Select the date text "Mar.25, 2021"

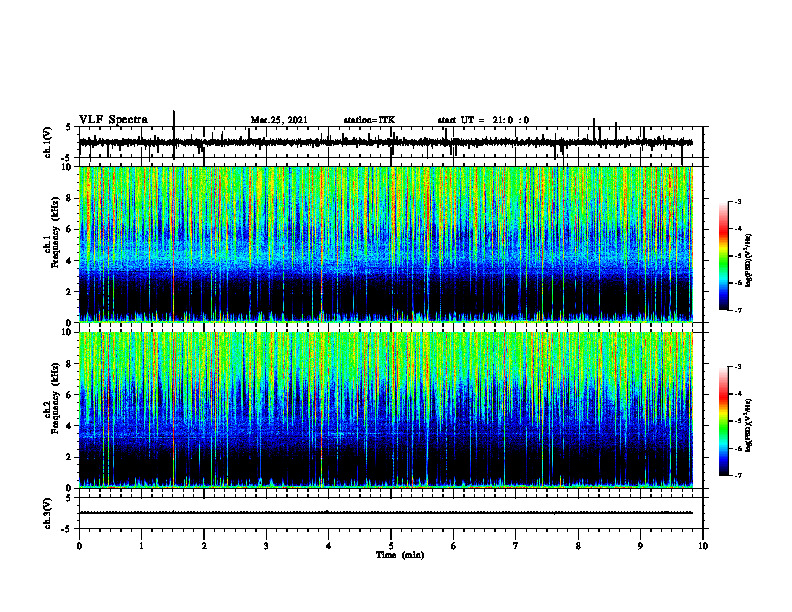279,120
